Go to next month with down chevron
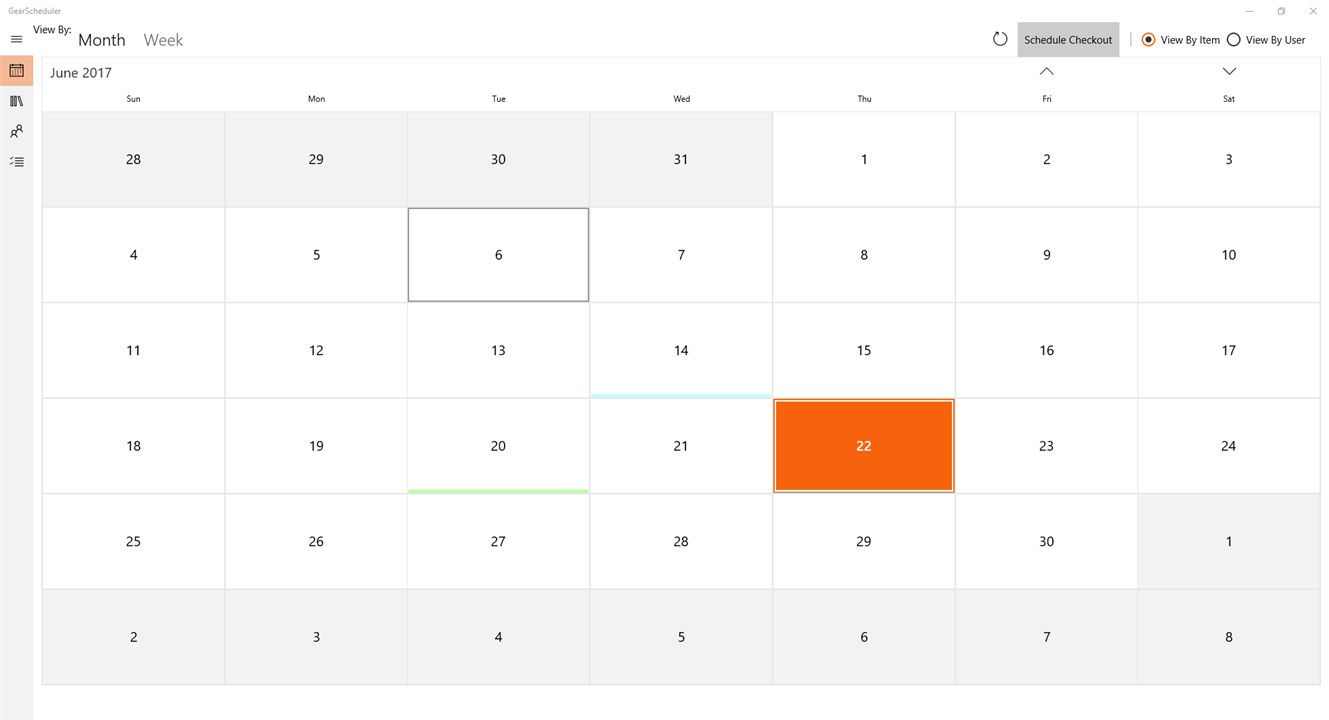The width and height of the screenshot is (1329, 720). click(1229, 71)
